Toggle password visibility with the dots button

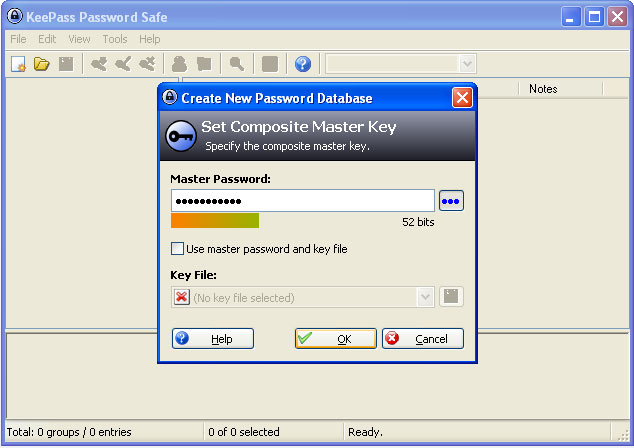[451, 201]
